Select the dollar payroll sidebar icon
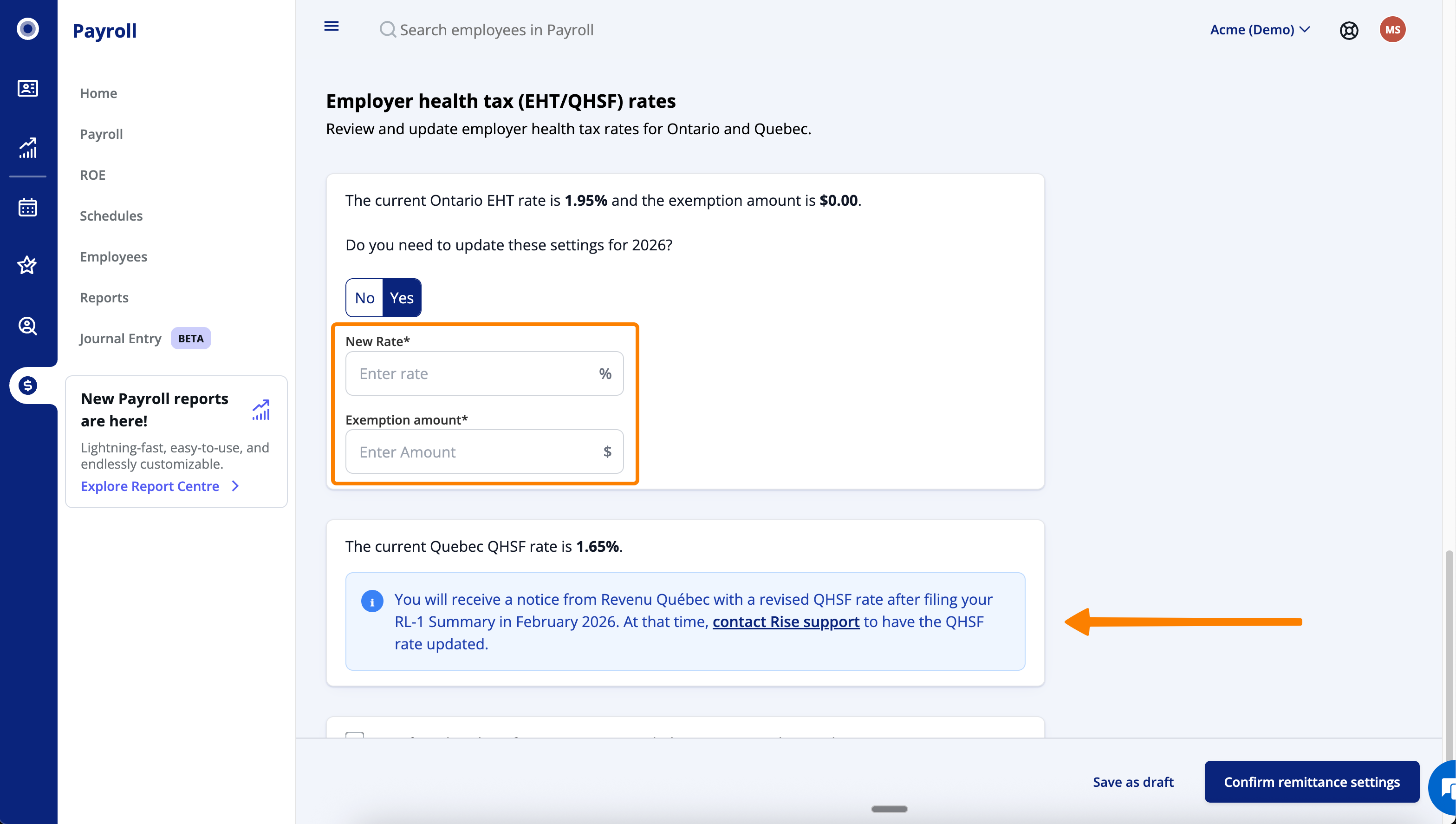Image resolution: width=1456 pixels, height=824 pixels. pyautogui.click(x=27, y=386)
